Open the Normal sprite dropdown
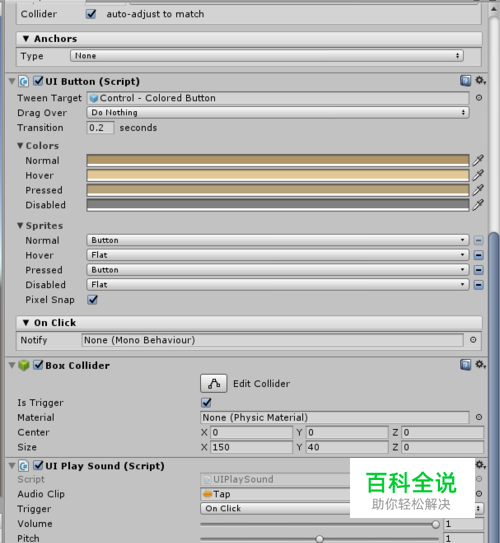Viewport: 500px width, 543px height. coord(278,240)
